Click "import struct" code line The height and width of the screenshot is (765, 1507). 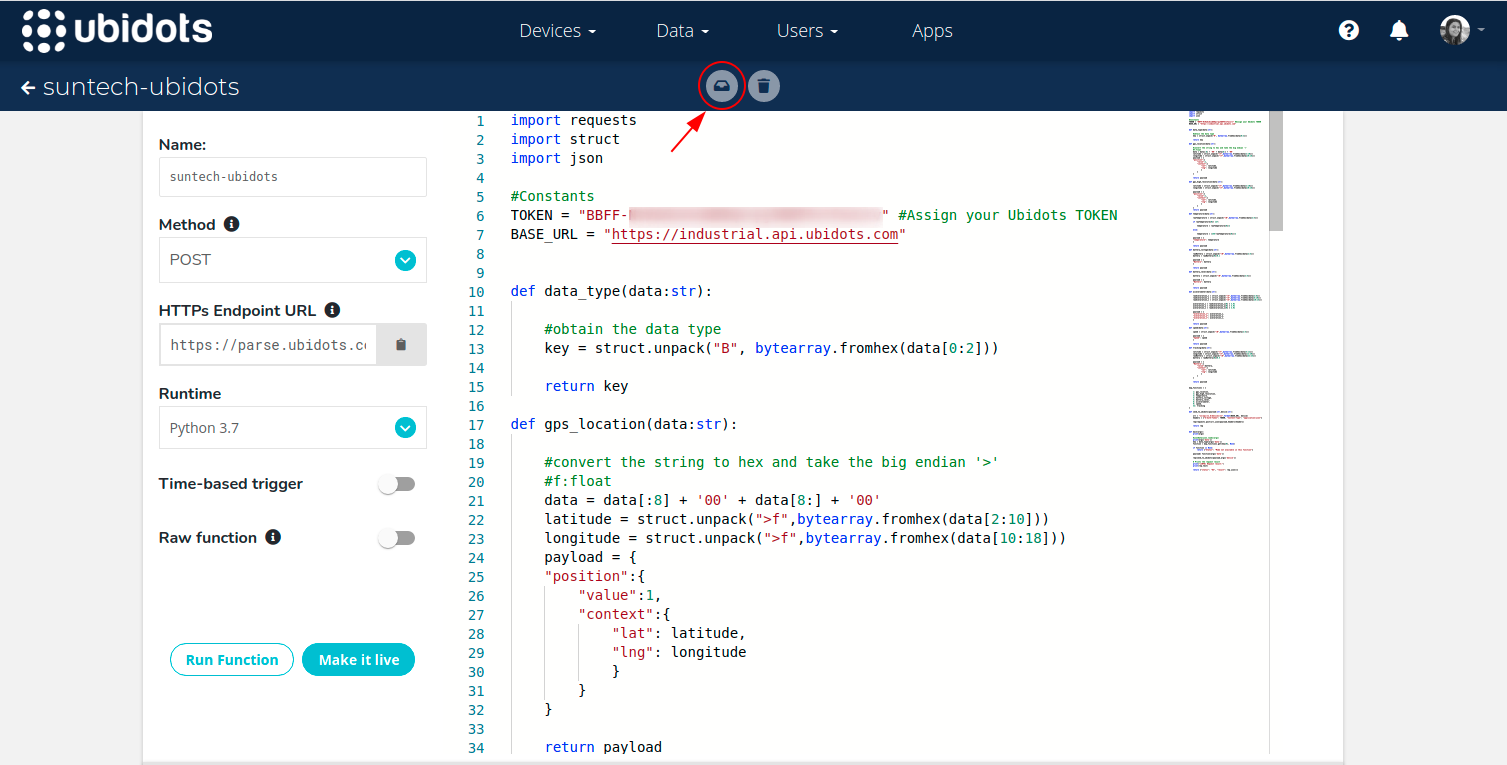(x=565, y=139)
